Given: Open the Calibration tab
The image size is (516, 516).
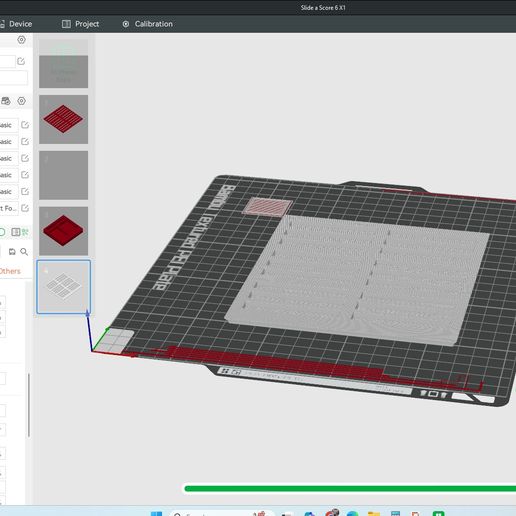Looking at the screenshot, I should pyautogui.click(x=147, y=24).
